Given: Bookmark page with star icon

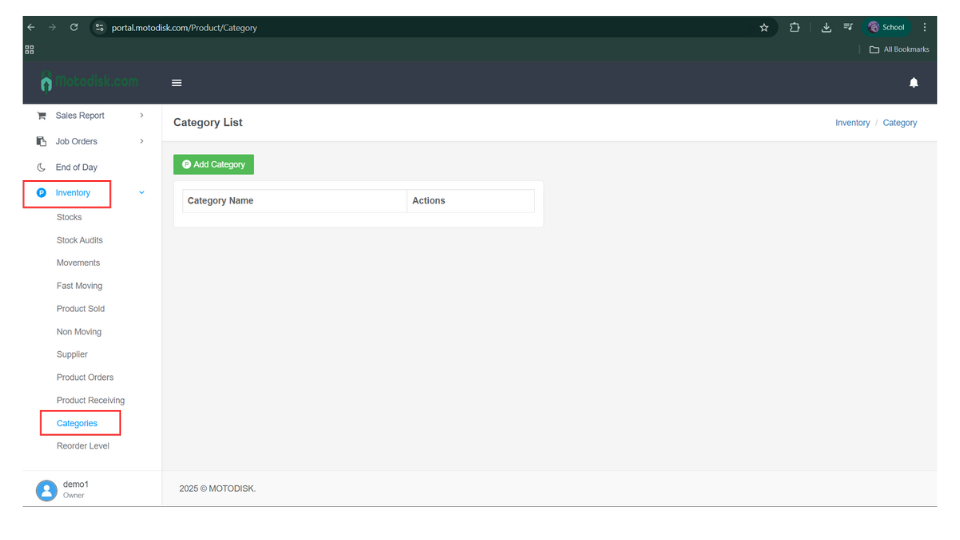Looking at the screenshot, I should pyautogui.click(x=764, y=27).
